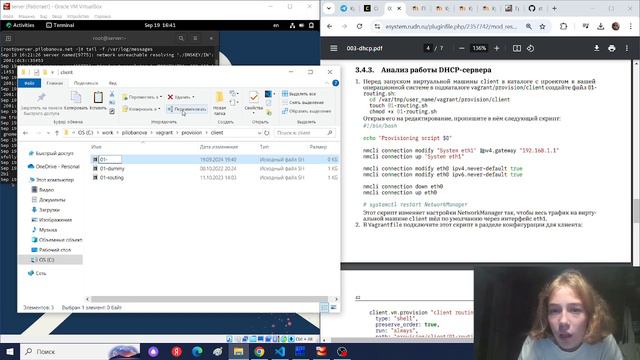Click the Copy (Копировать) ribbon icon
Image resolution: width=640 pixels, height=360 pixels.
pos(76,101)
